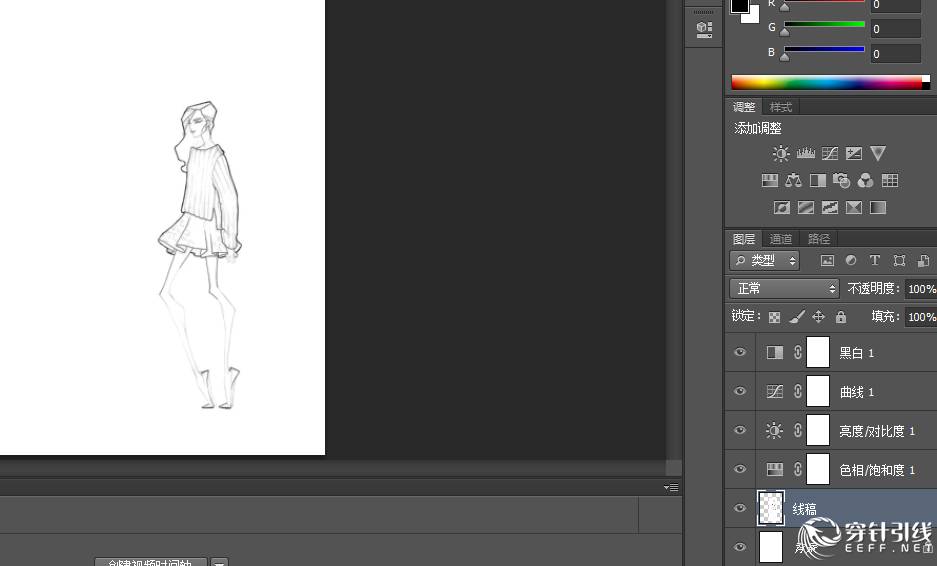Click the Channel Mixer adjustment icon

click(x=865, y=181)
